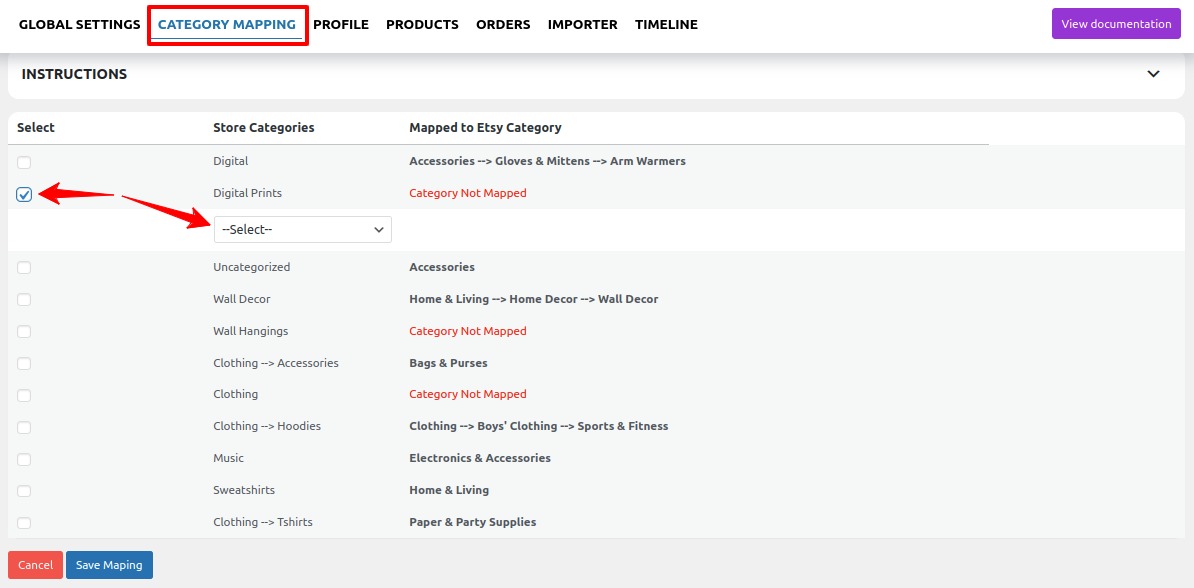
Task: Switch to the Importer tab
Action: click(x=583, y=24)
